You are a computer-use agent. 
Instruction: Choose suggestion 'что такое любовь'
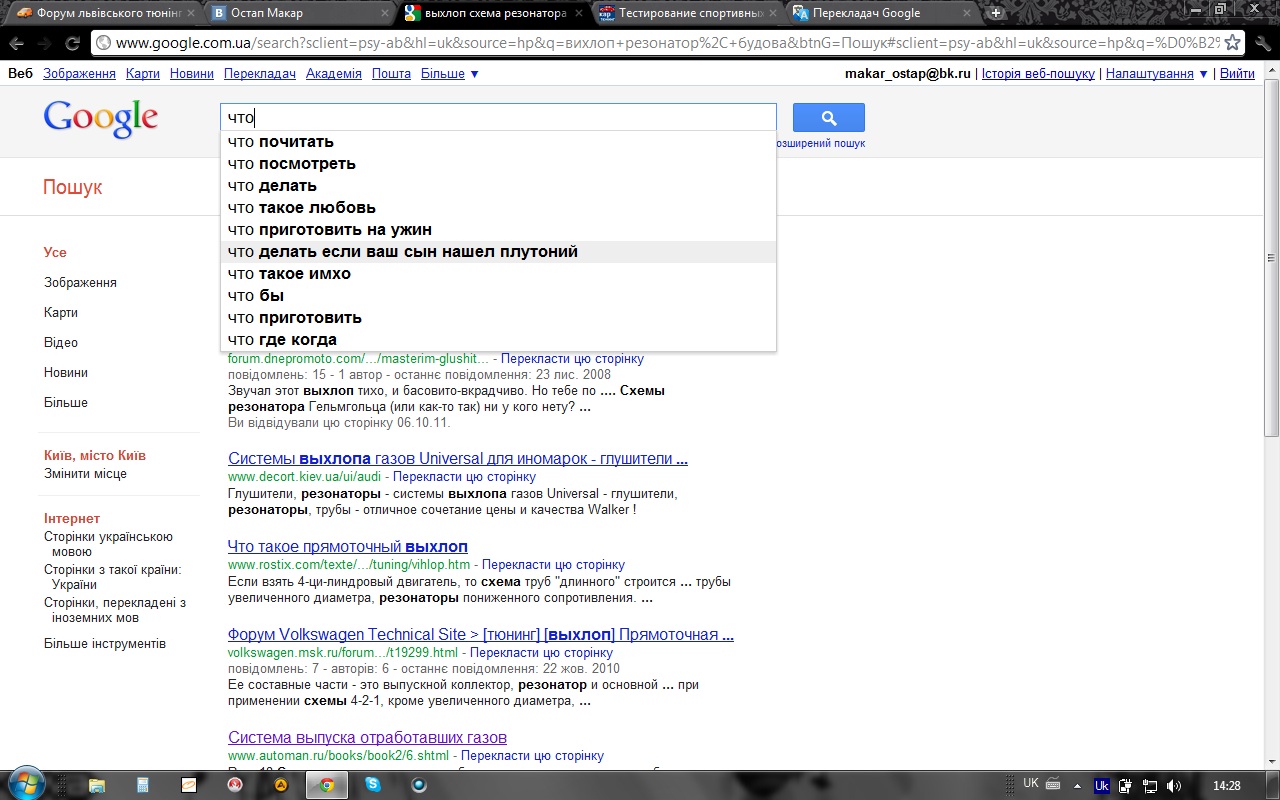click(498, 208)
